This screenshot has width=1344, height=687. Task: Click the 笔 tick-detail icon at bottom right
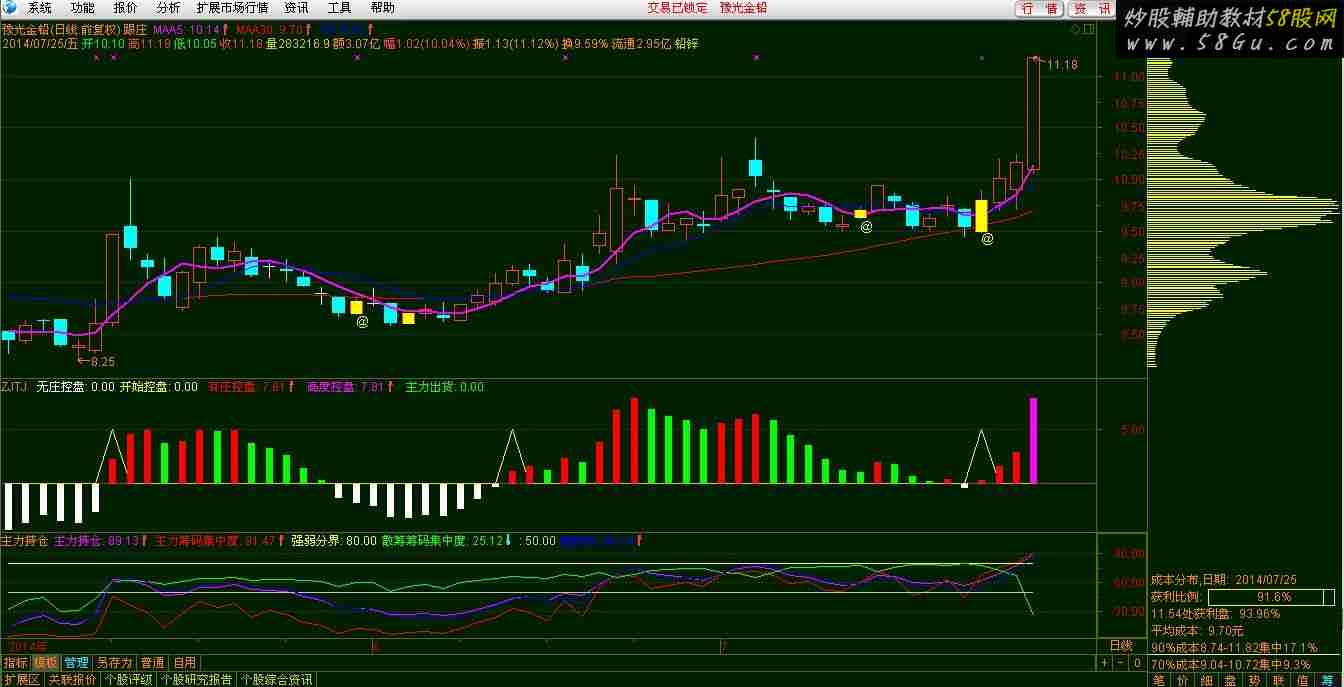pyautogui.click(x=1158, y=680)
